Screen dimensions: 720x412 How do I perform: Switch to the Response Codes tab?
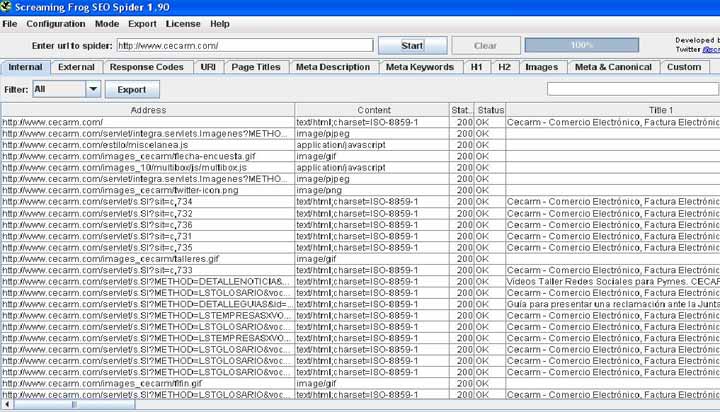click(147, 67)
